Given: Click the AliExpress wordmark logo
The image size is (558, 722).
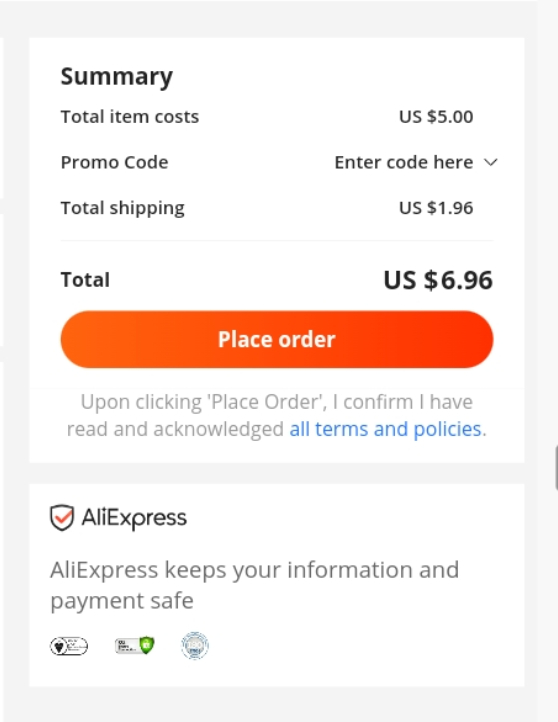Looking at the screenshot, I should [134, 518].
